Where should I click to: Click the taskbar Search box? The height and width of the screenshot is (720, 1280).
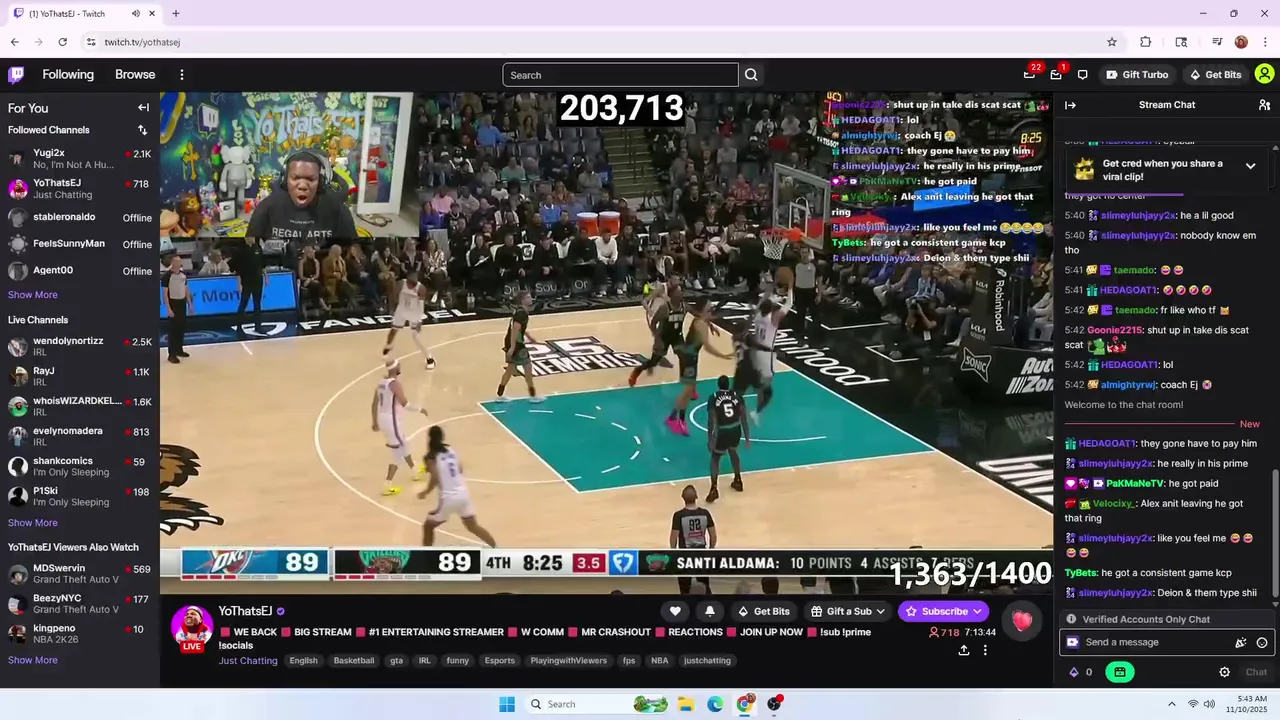coord(598,704)
